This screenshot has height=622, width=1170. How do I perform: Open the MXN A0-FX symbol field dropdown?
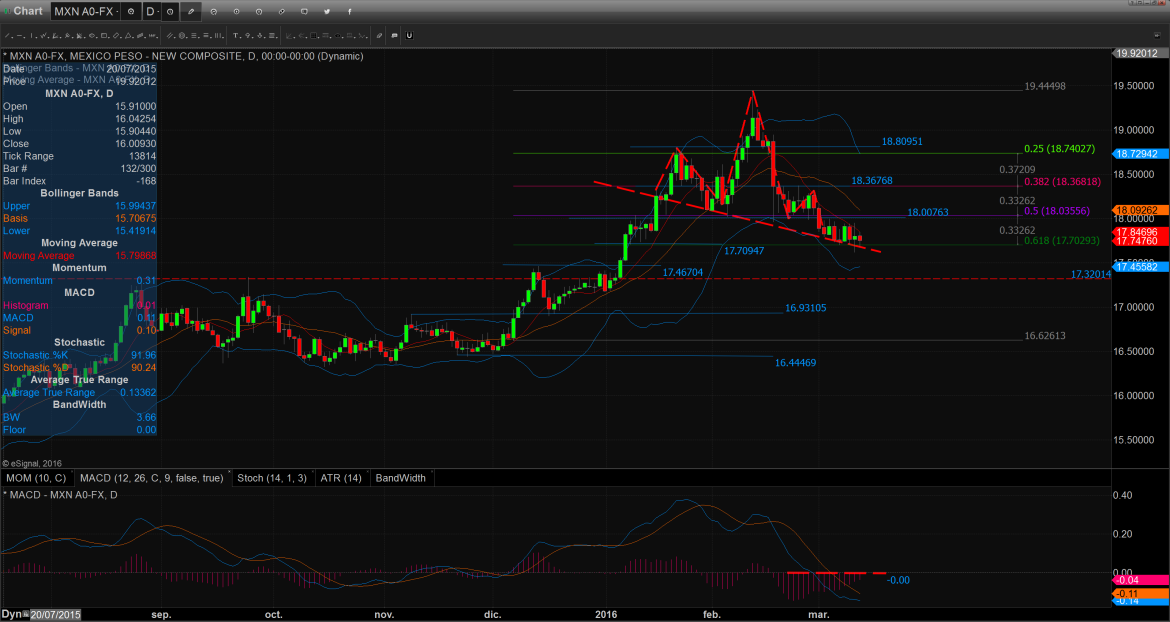click(x=85, y=11)
